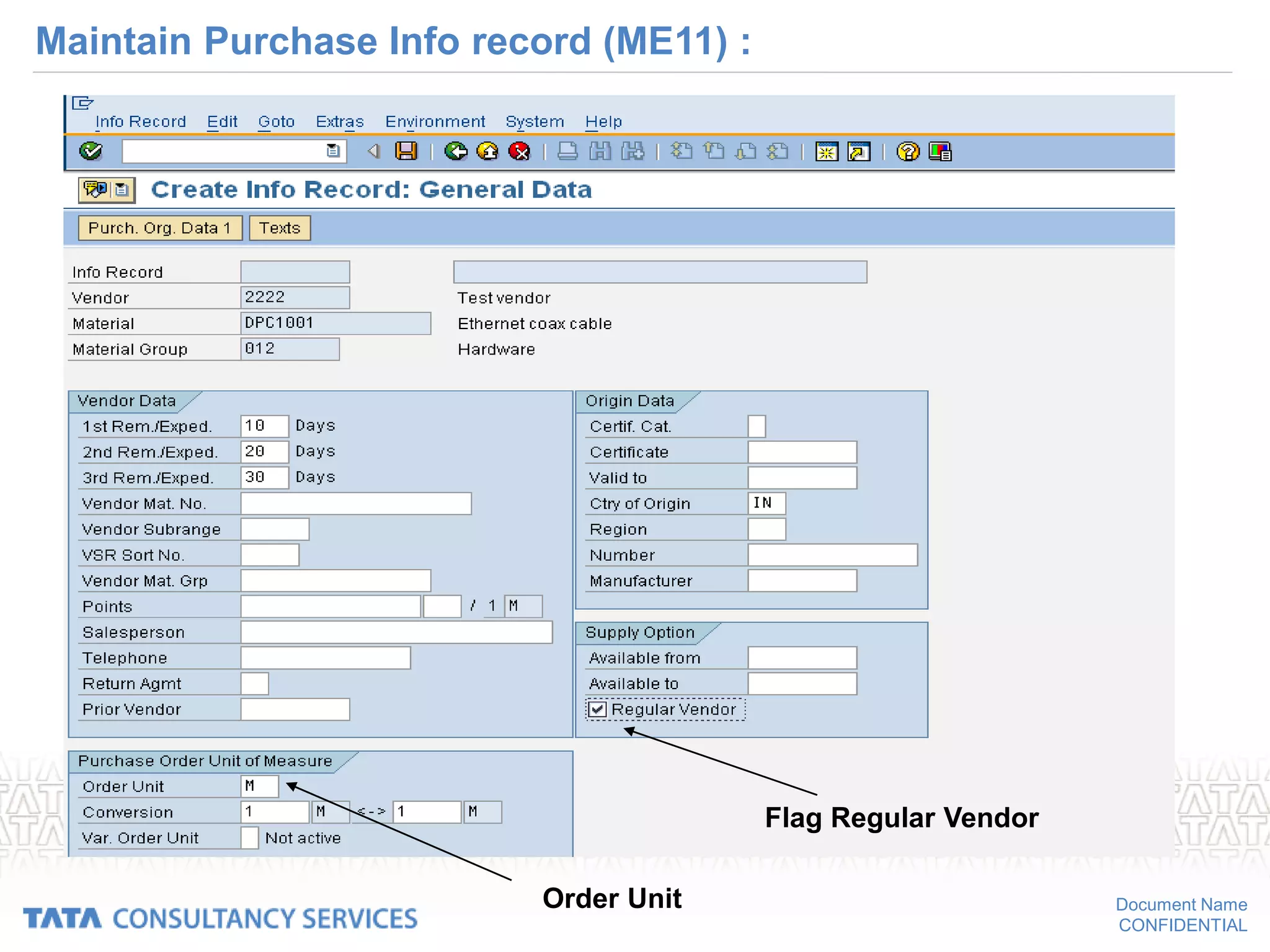Screen dimensions: 1270x952
Task: Click the Ctry of Origin field IN
Action: coord(767,503)
